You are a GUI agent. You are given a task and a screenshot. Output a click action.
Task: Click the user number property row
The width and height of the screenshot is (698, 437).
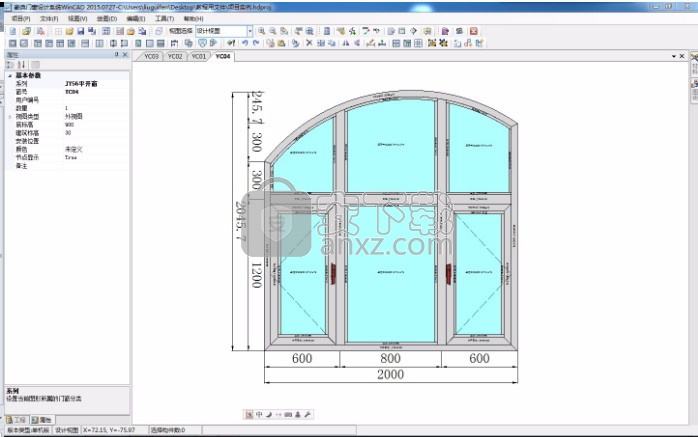click(67, 100)
